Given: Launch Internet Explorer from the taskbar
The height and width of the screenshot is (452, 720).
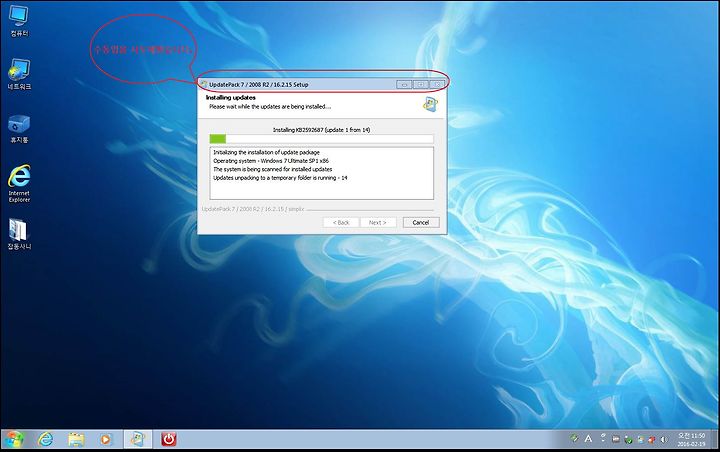Looking at the screenshot, I should tap(45, 440).
